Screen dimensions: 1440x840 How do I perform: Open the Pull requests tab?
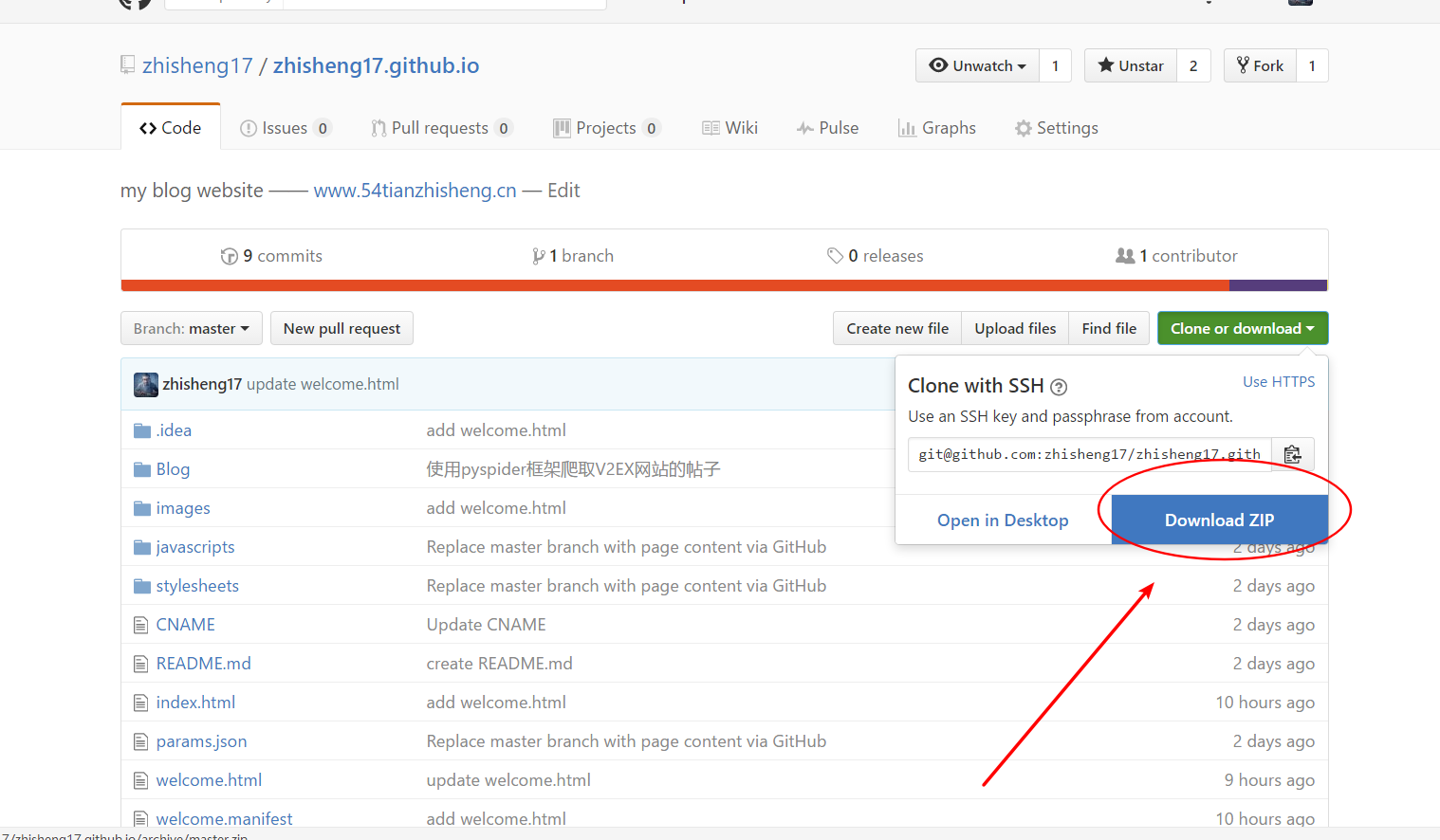441,128
